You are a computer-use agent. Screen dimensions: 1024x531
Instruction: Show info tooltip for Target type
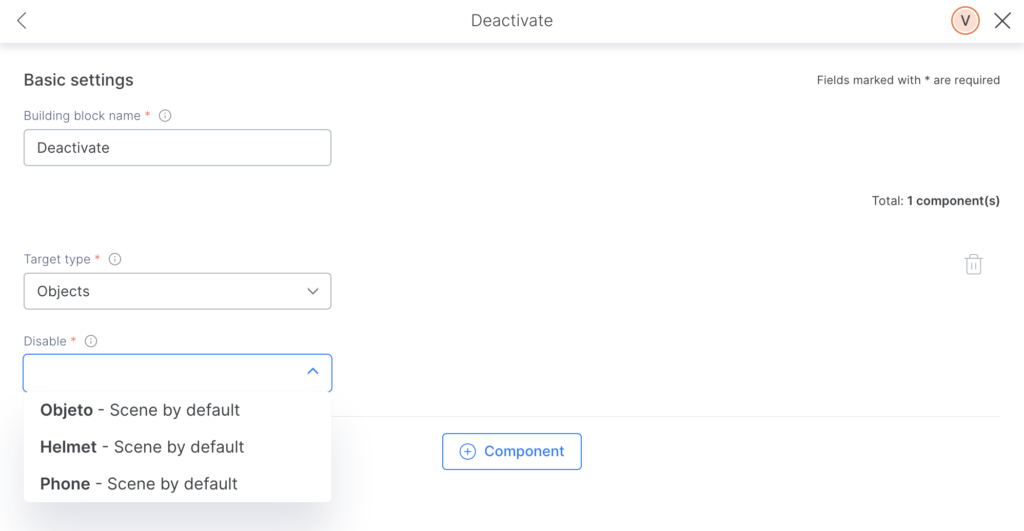click(x=115, y=259)
